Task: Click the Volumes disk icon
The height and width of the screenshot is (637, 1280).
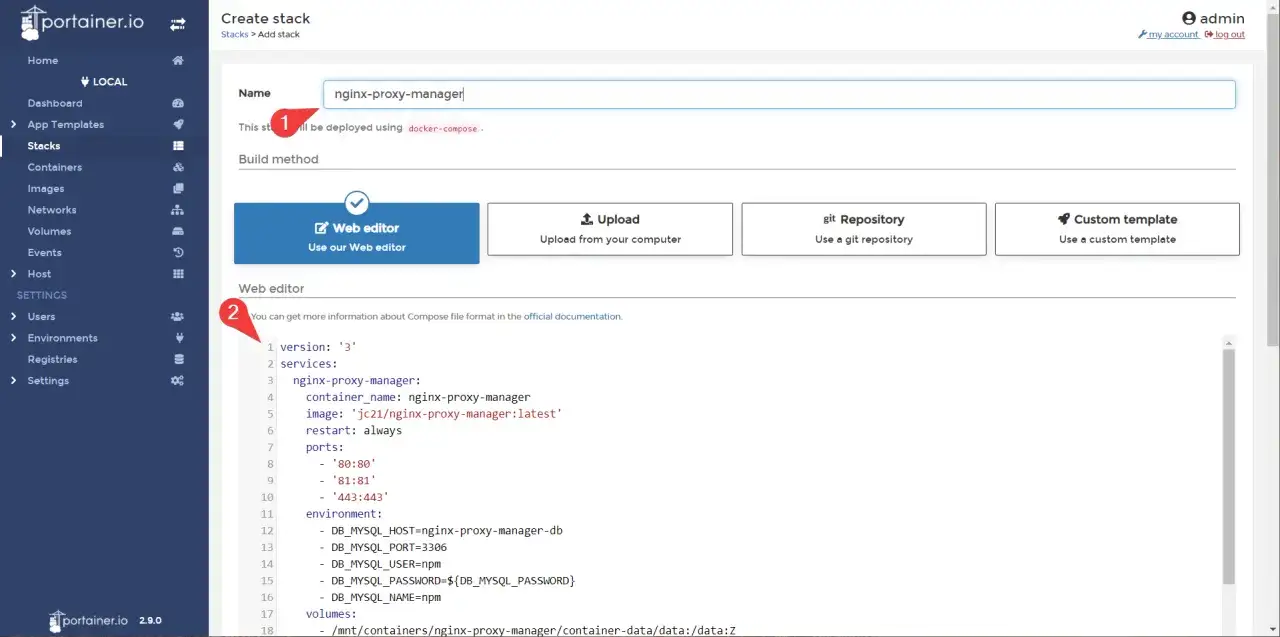Action: [178, 231]
